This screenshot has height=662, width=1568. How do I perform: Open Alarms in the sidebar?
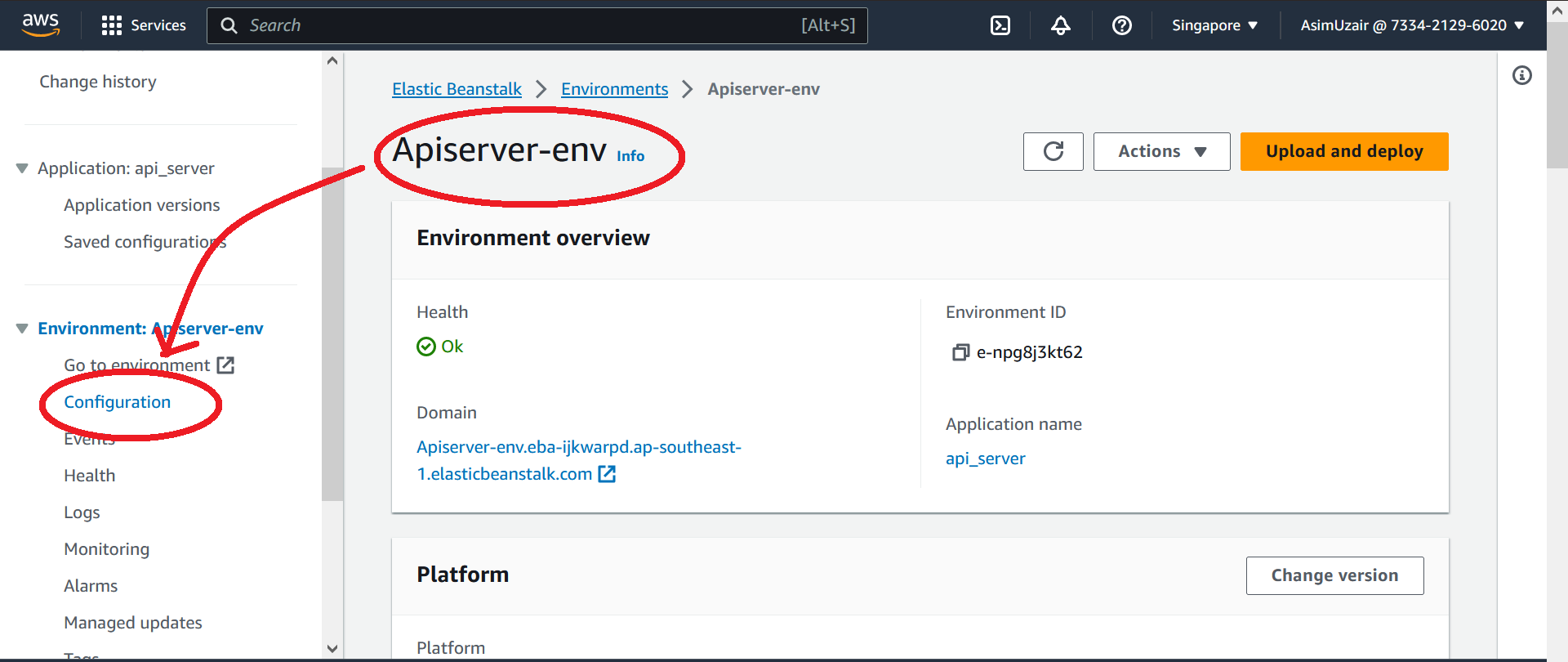coord(91,586)
